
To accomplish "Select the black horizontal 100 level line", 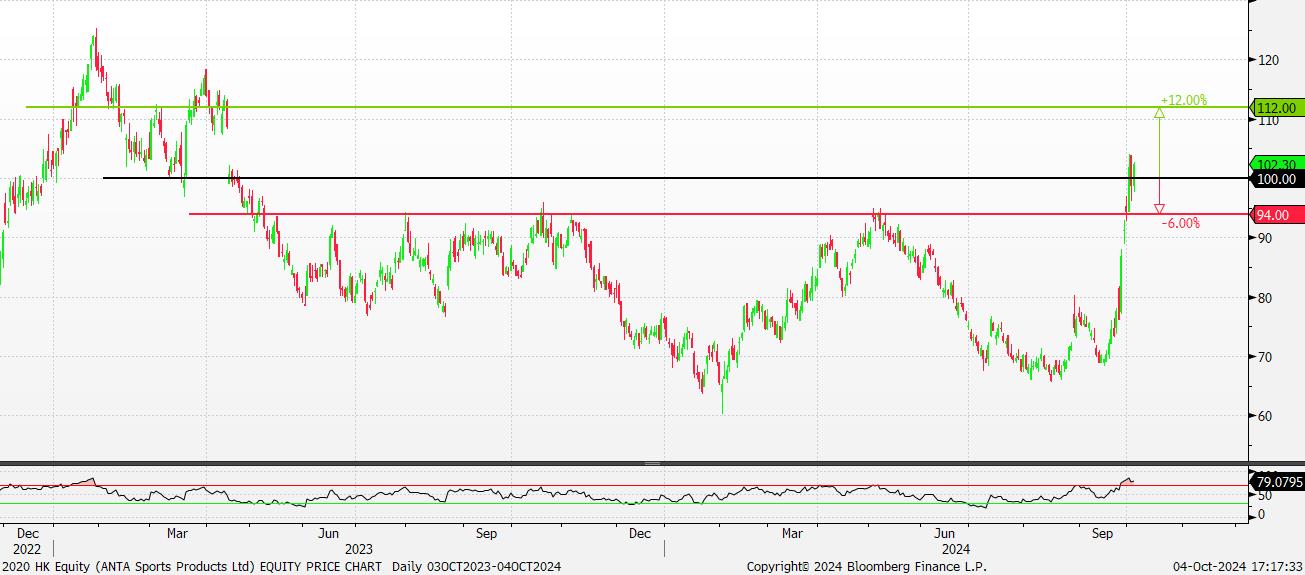I will tap(600, 178).
